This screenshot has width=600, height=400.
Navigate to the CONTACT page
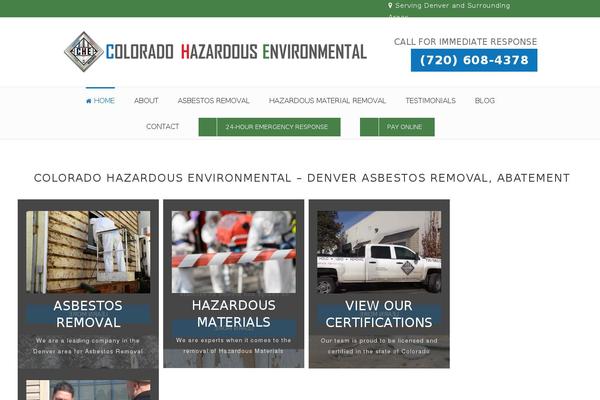click(163, 127)
